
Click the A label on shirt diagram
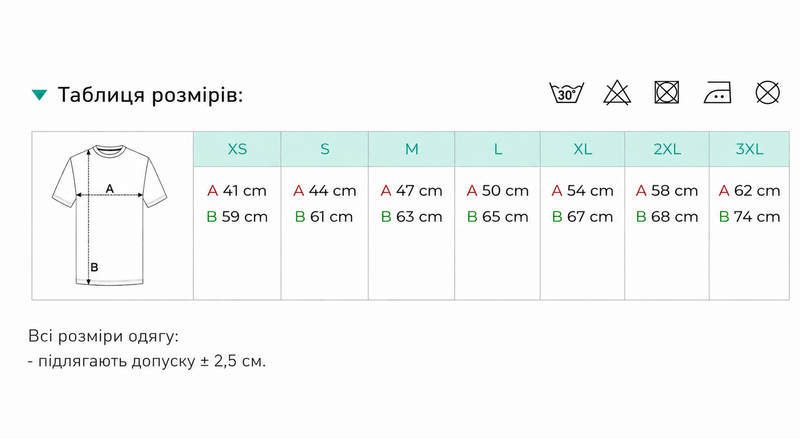click(x=110, y=189)
